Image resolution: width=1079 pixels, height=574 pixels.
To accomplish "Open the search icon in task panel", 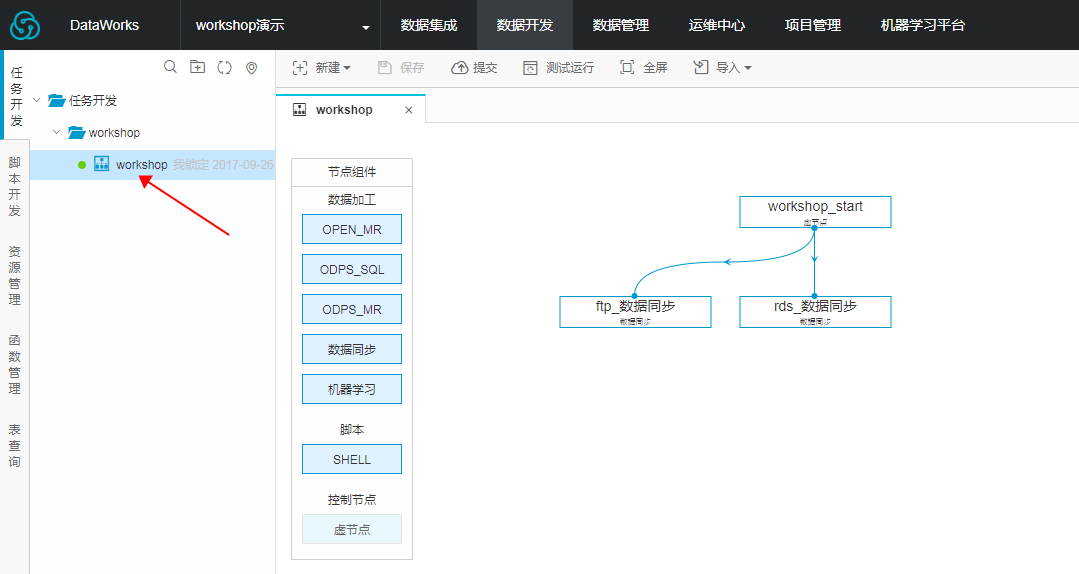I will click(x=170, y=67).
